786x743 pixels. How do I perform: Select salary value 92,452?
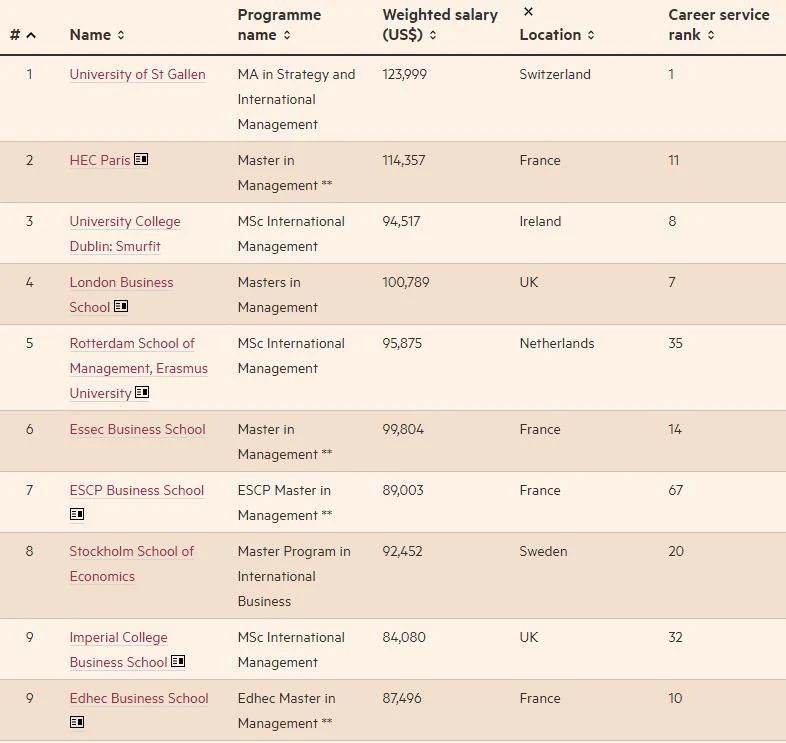tap(403, 551)
